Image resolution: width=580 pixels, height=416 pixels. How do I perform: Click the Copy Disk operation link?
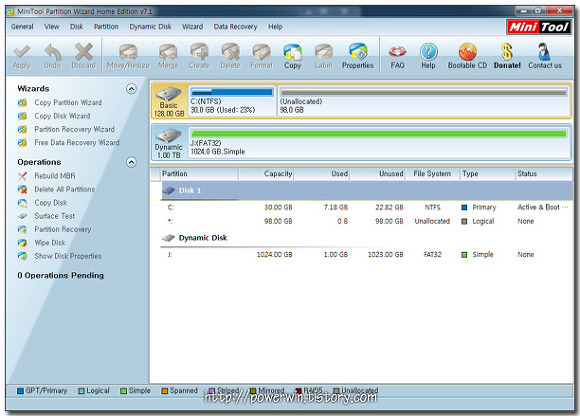tap(51, 203)
